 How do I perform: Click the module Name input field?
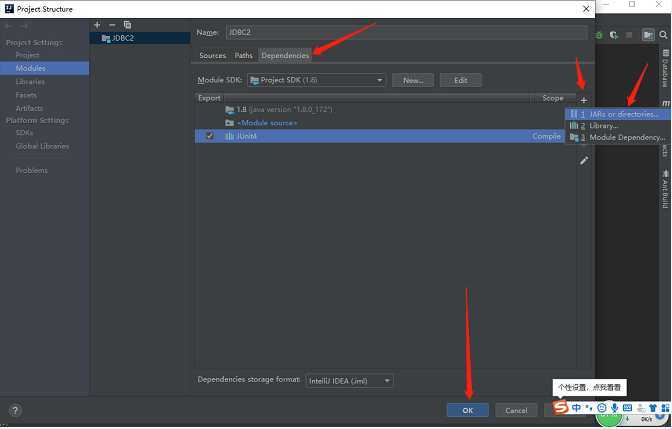(406, 33)
